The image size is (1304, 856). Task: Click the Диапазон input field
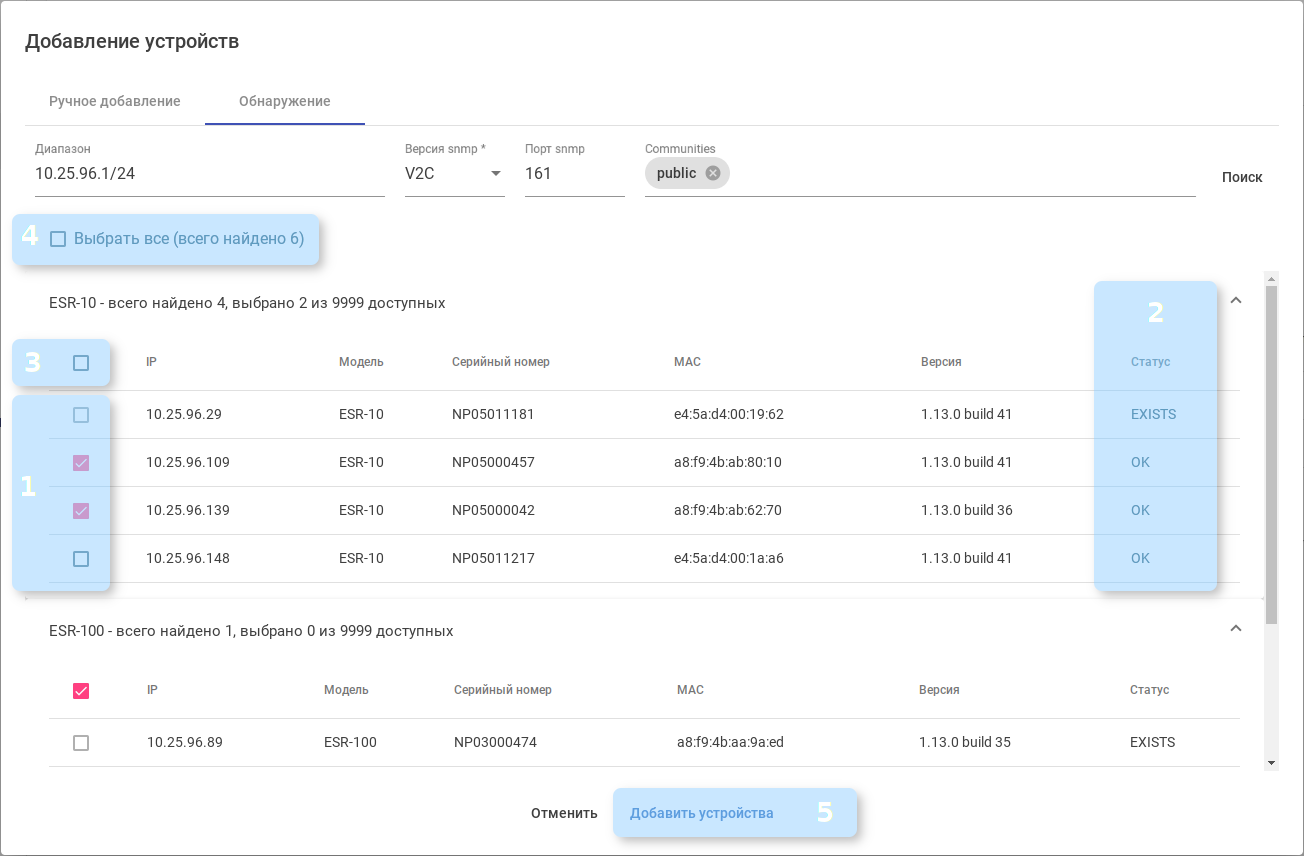210,174
